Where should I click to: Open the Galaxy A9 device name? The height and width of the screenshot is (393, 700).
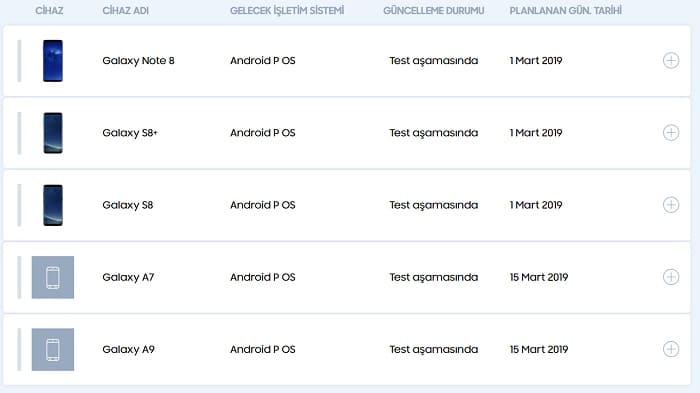pos(129,350)
